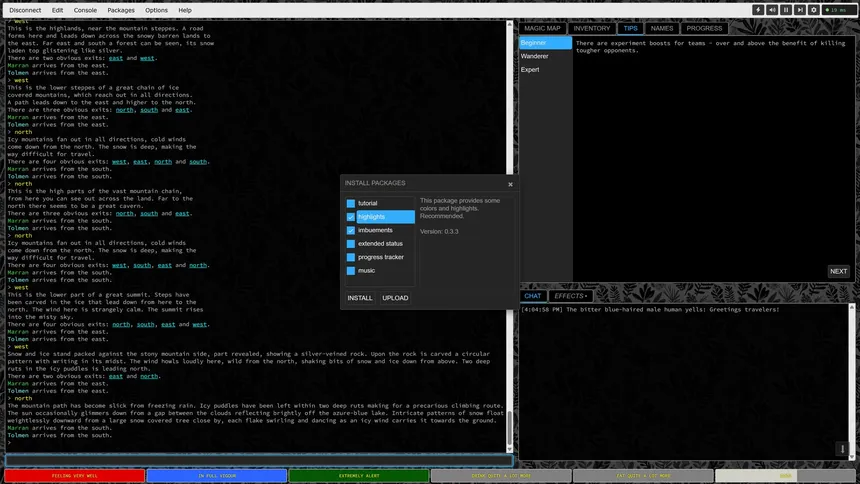Switch to the Names tab
Image resolution: width=860 pixels, height=484 pixels.
(x=662, y=29)
